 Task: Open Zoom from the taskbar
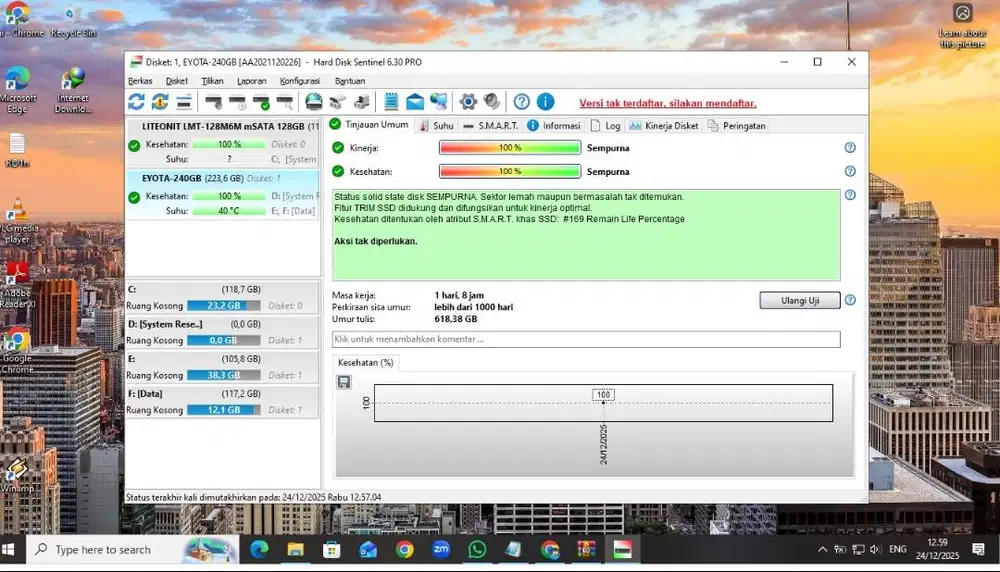pyautogui.click(x=441, y=549)
